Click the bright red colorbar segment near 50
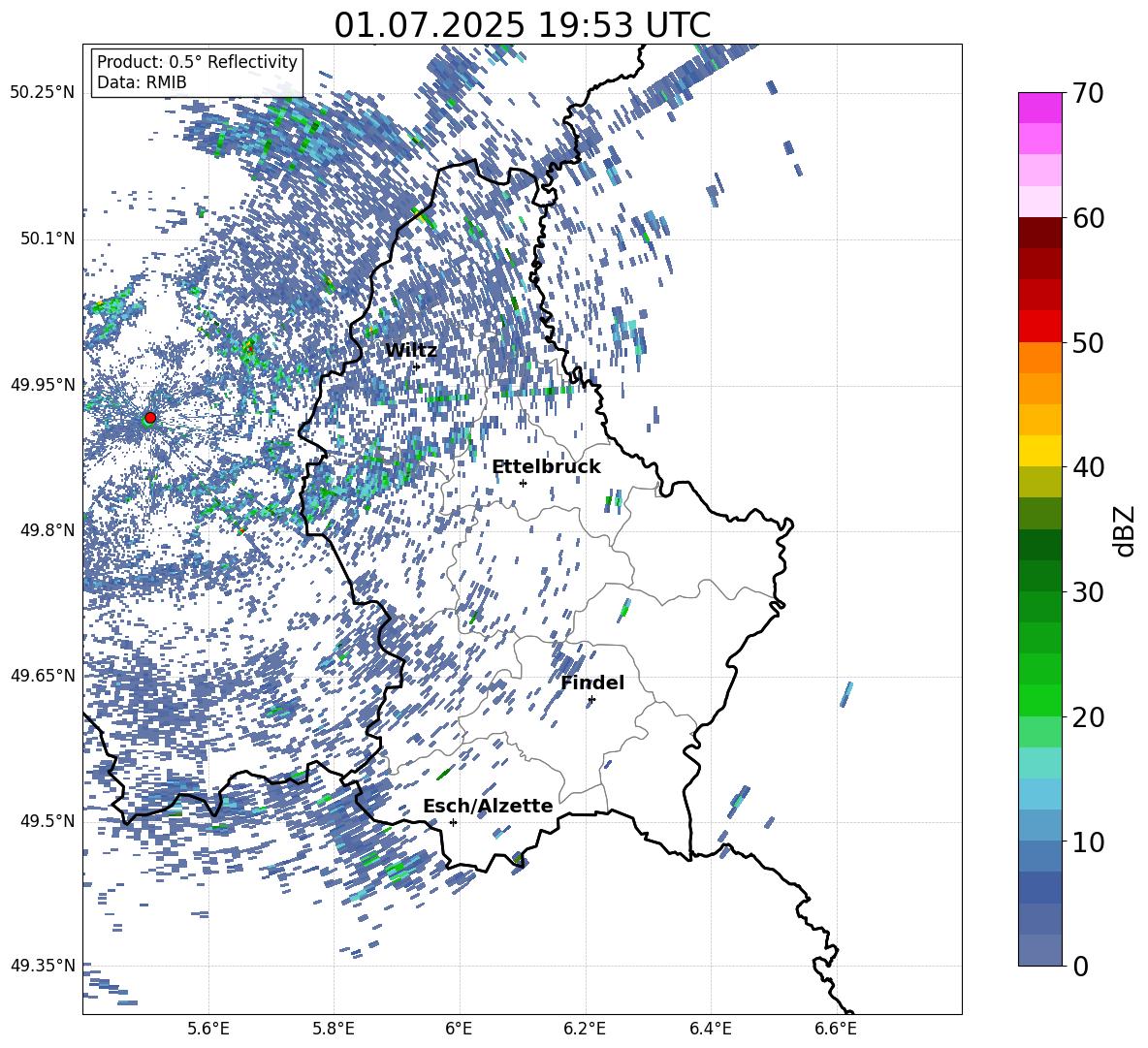The image size is (1148, 1048). 1039,327
